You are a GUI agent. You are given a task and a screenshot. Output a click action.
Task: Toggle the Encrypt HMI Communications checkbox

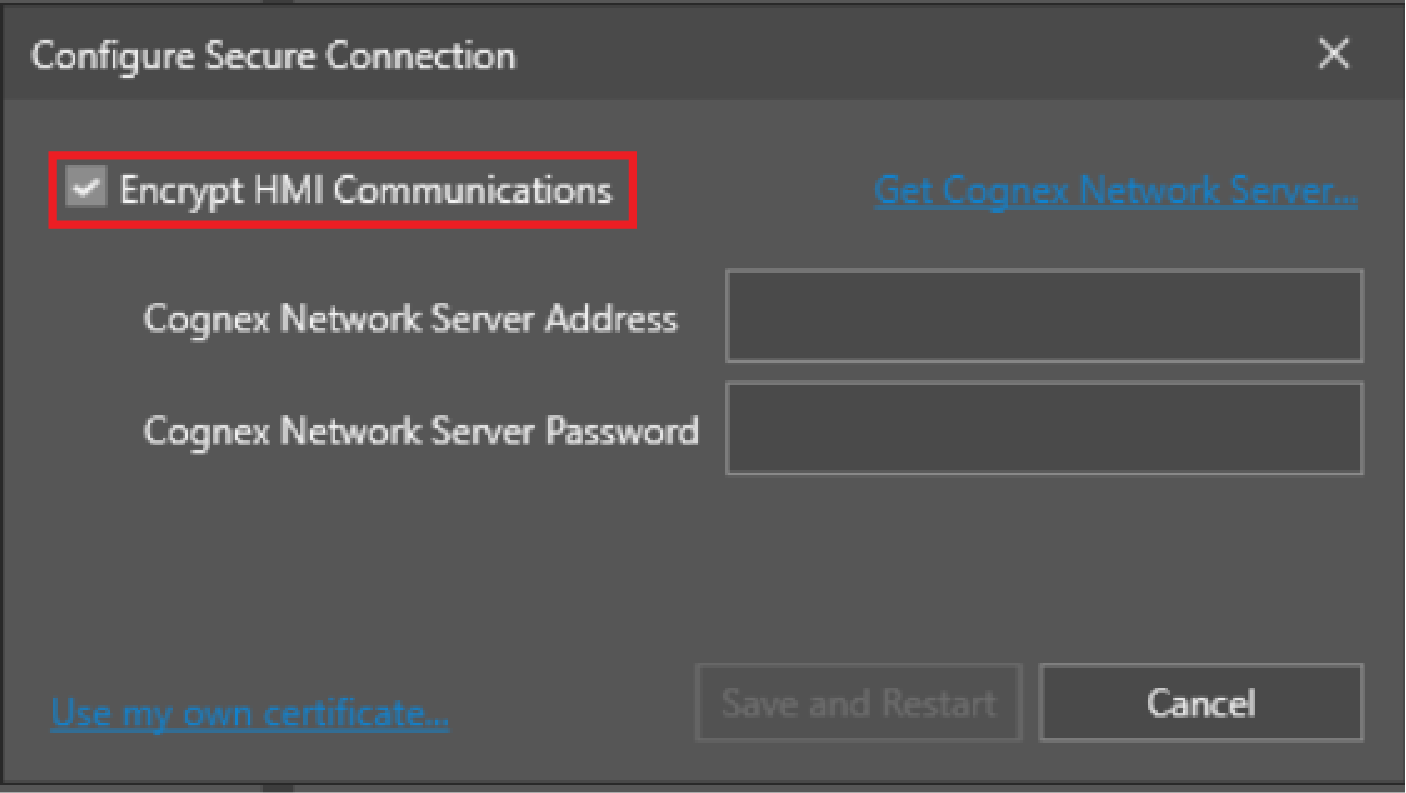tap(87, 188)
